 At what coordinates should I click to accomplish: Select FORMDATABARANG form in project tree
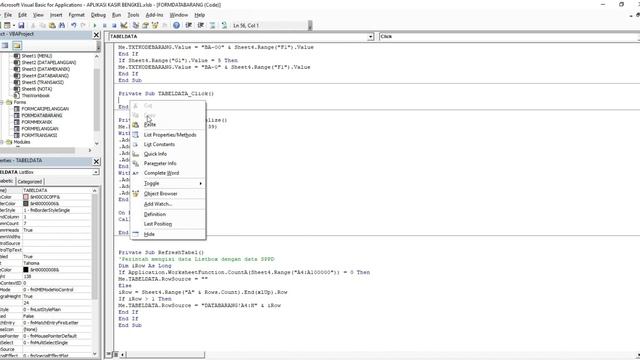42,116
